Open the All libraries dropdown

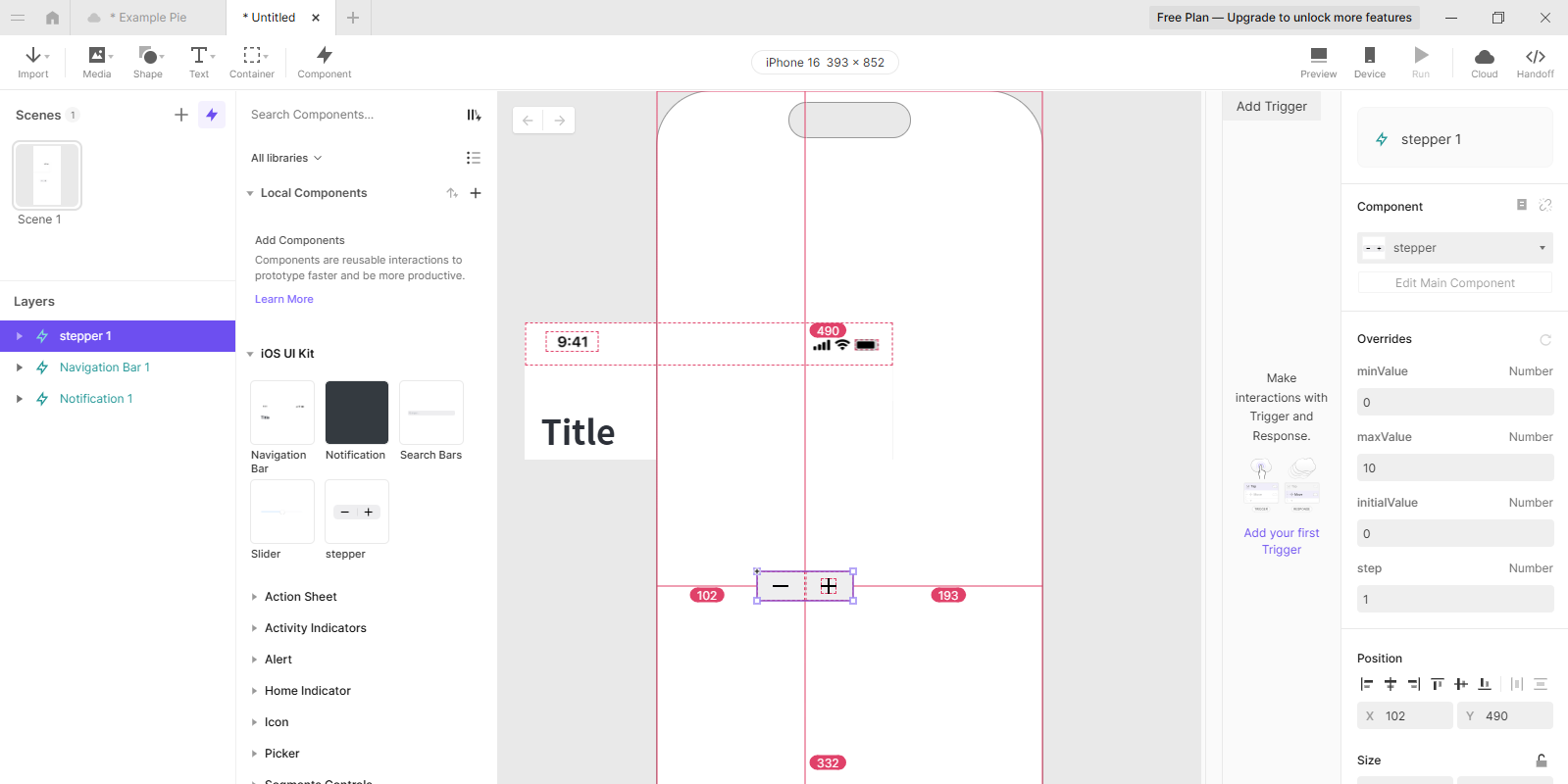(x=285, y=158)
